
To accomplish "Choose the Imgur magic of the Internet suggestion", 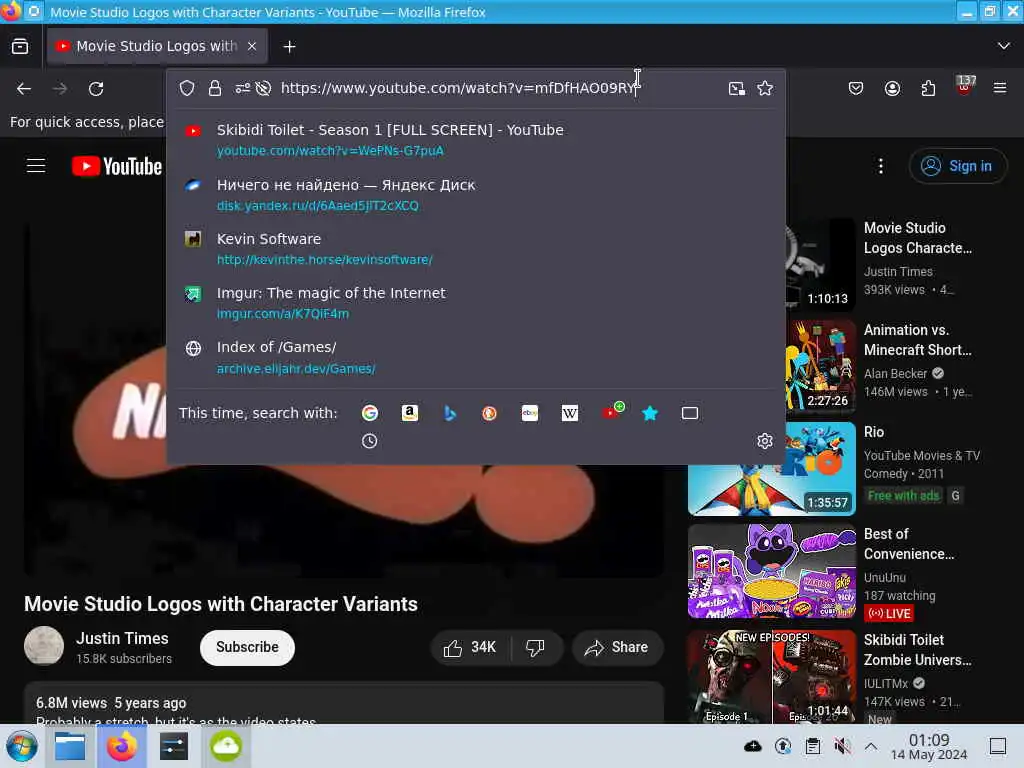I will pyautogui.click(x=475, y=303).
